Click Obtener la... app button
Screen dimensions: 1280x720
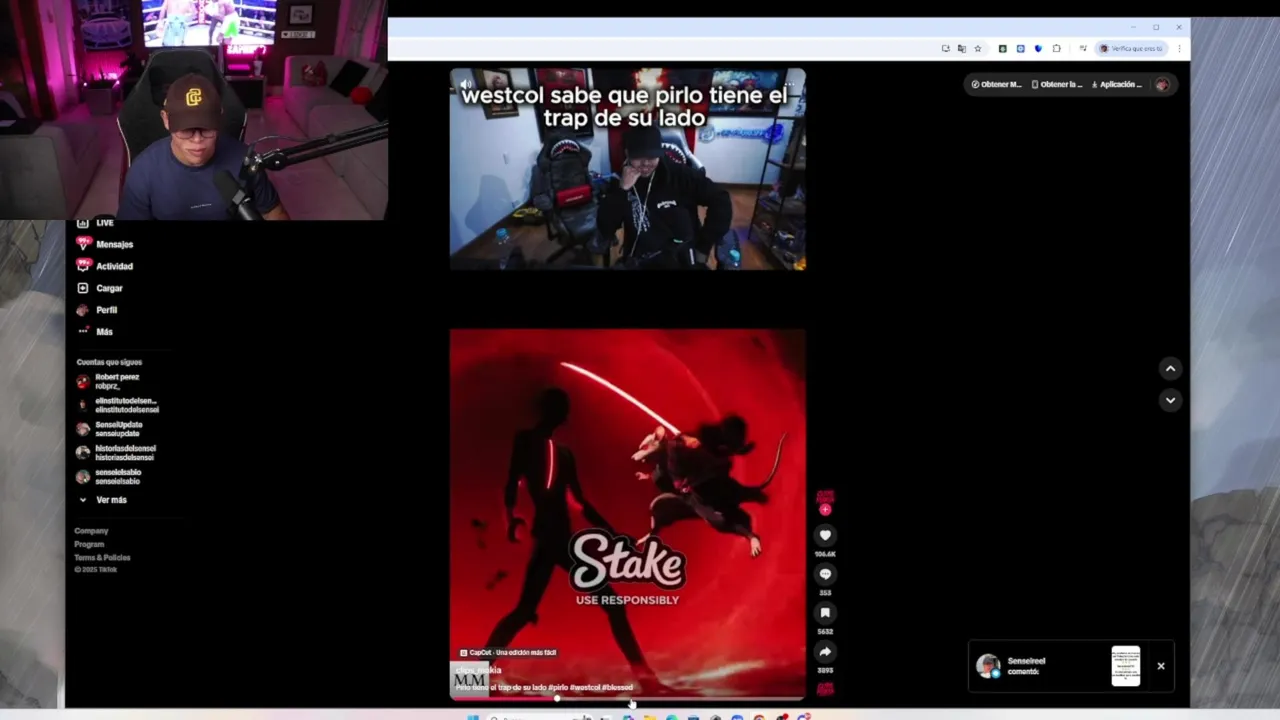pos(1057,85)
